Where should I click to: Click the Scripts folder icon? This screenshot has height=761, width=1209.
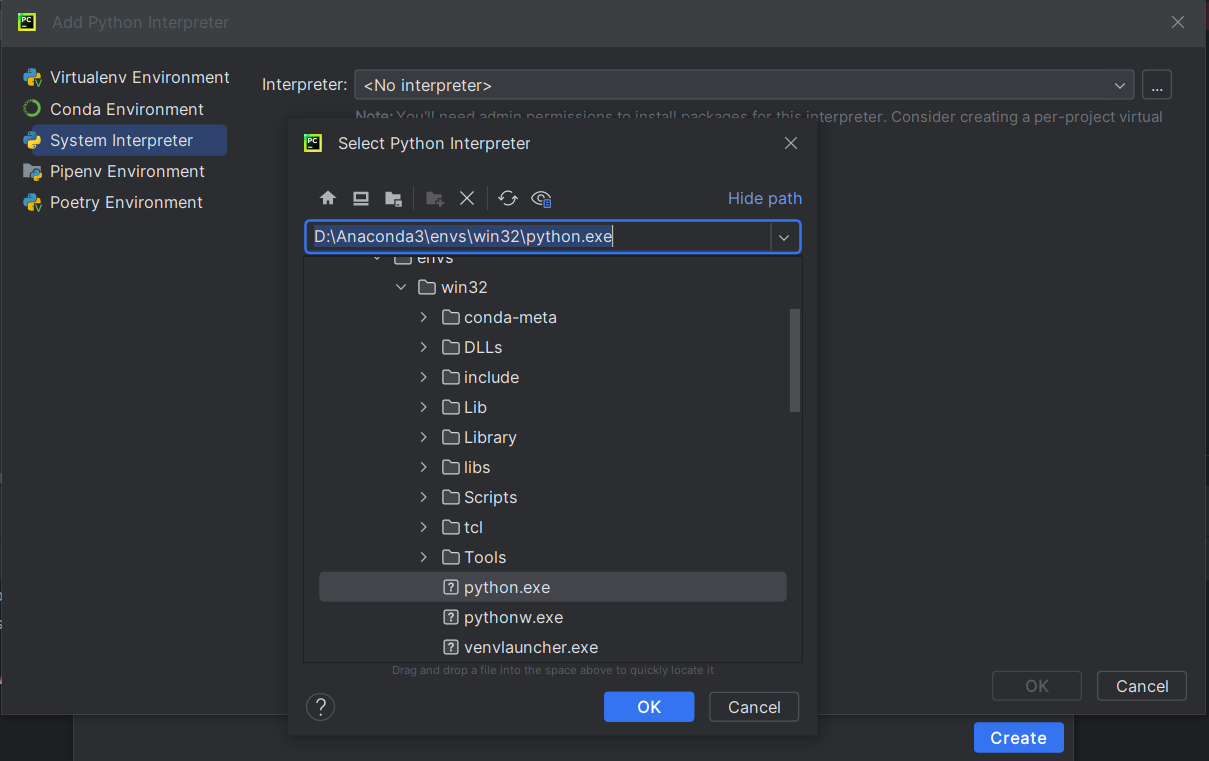tap(450, 497)
